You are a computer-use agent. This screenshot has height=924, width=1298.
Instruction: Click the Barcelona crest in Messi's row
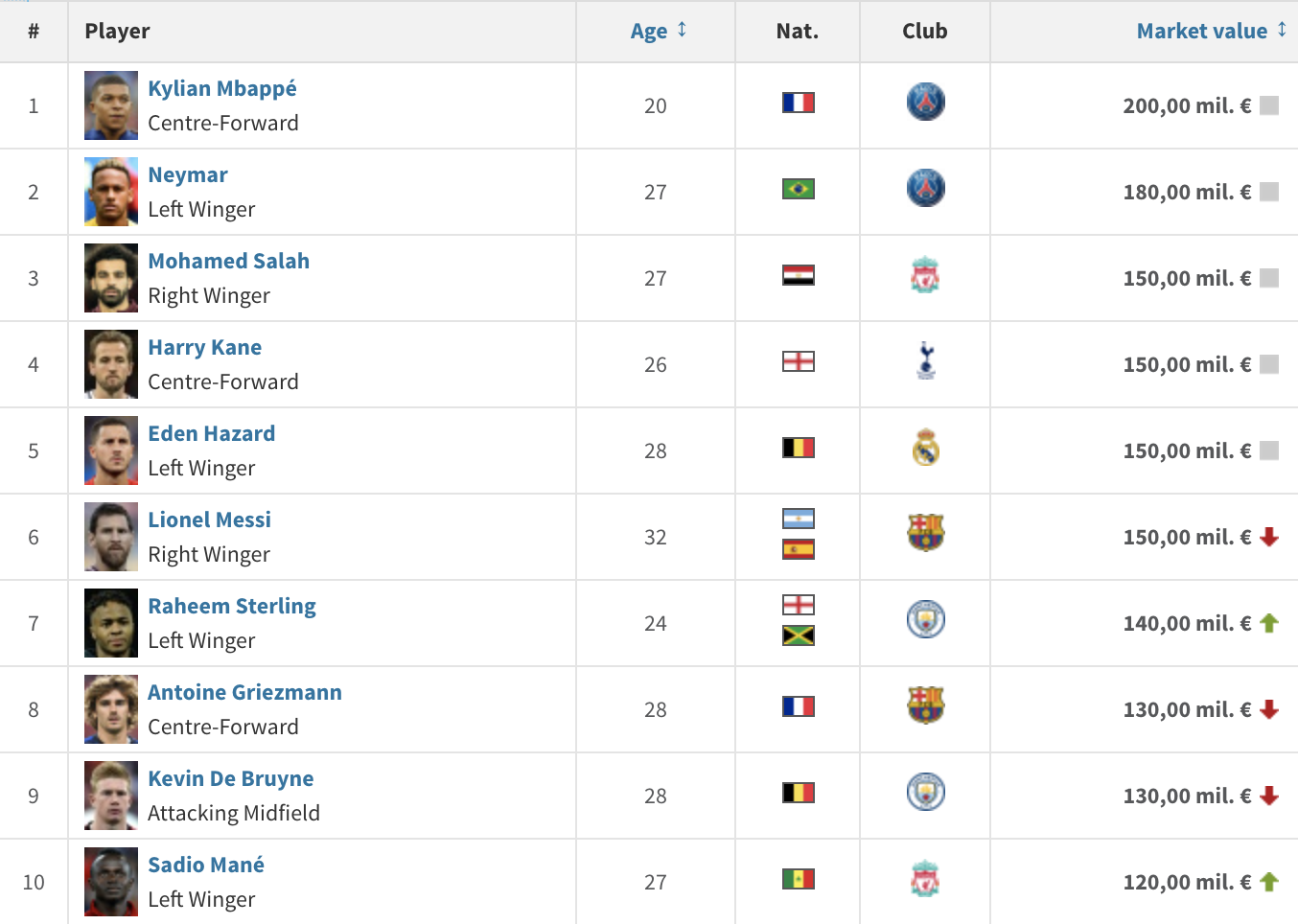pyautogui.click(x=925, y=533)
